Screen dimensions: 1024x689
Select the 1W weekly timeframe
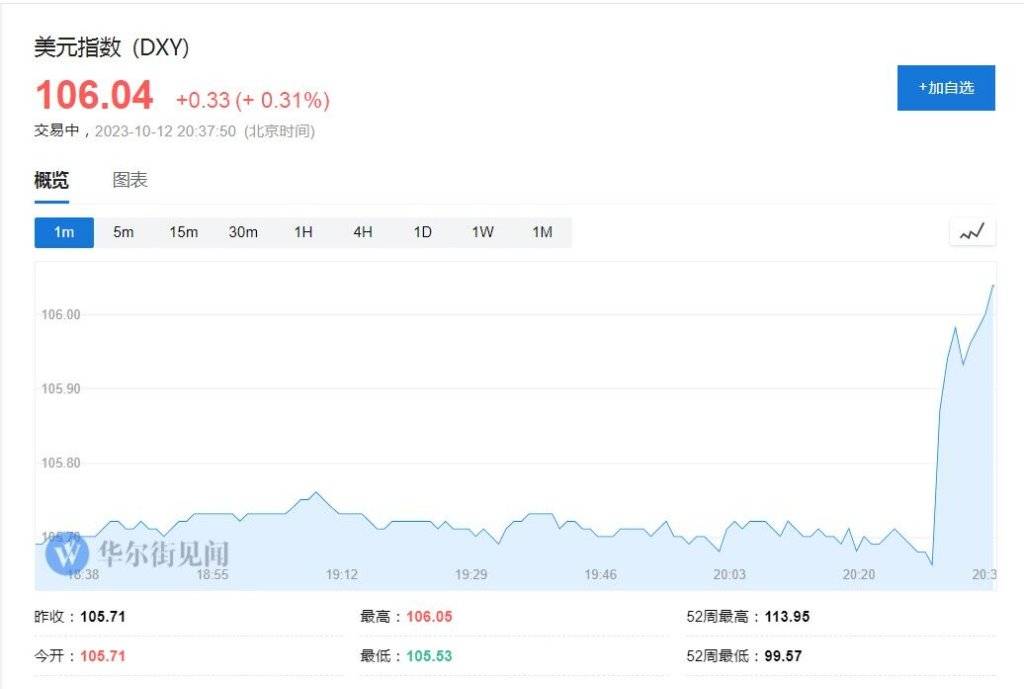[x=483, y=232]
